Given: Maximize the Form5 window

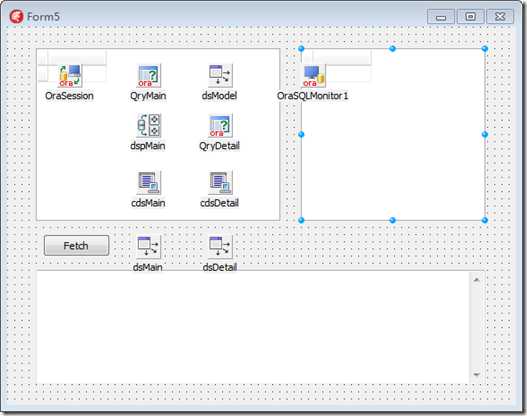Looking at the screenshot, I should point(471,16).
